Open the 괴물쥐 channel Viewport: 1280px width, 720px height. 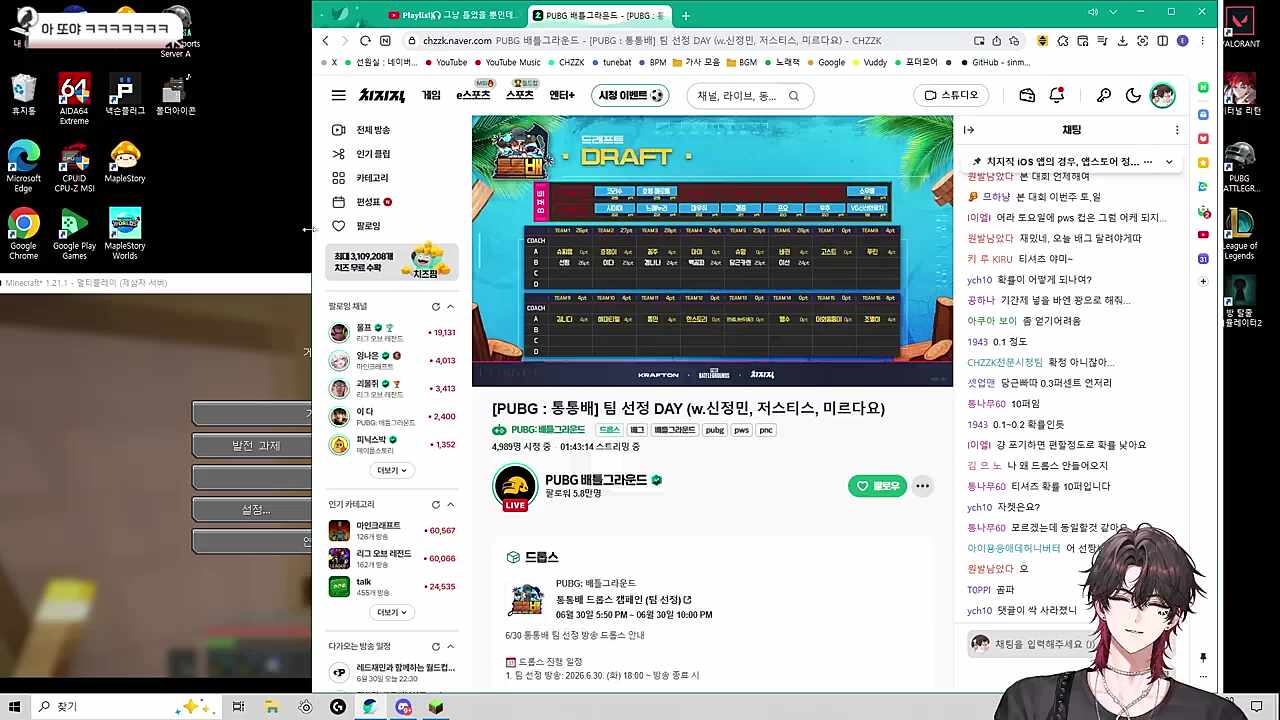392,388
